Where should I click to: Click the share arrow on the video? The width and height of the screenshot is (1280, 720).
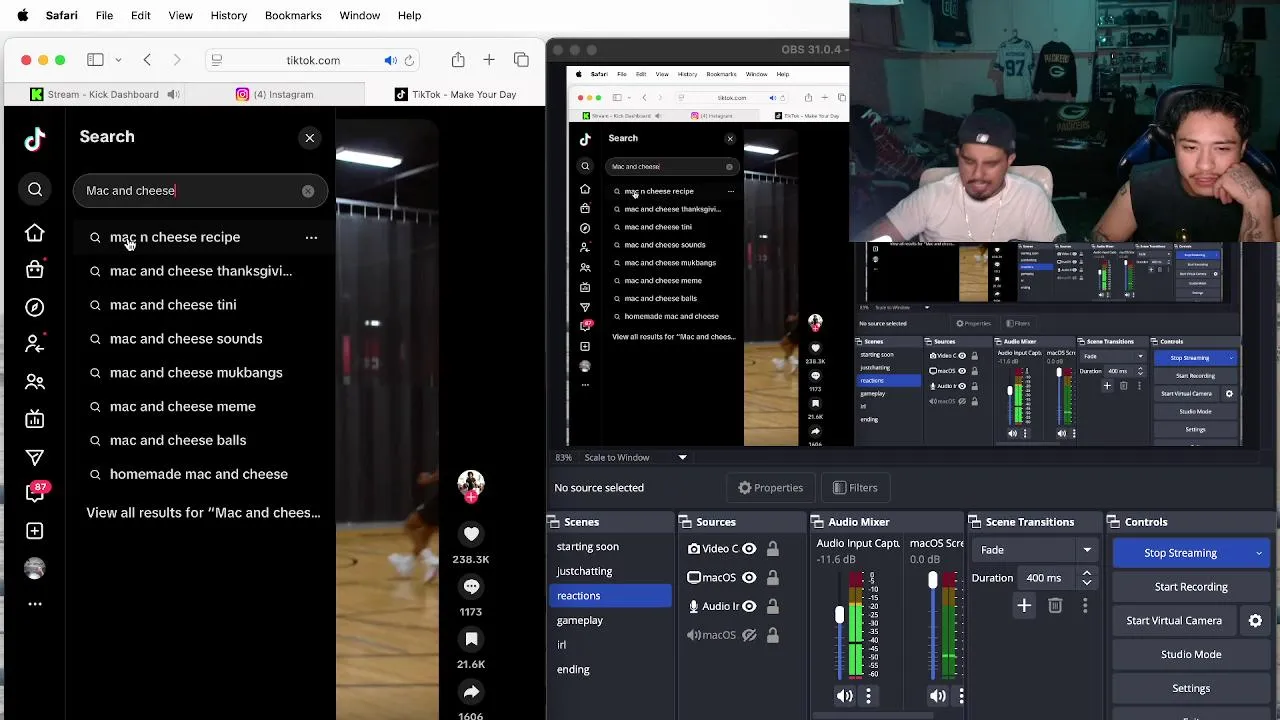point(471,692)
